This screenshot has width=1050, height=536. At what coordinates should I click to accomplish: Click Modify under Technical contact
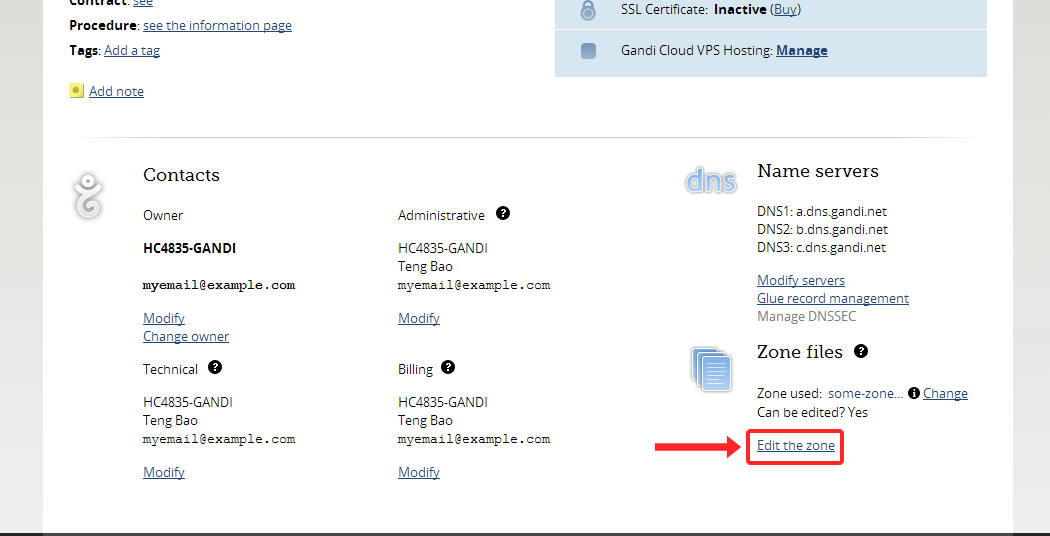coord(164,472)
